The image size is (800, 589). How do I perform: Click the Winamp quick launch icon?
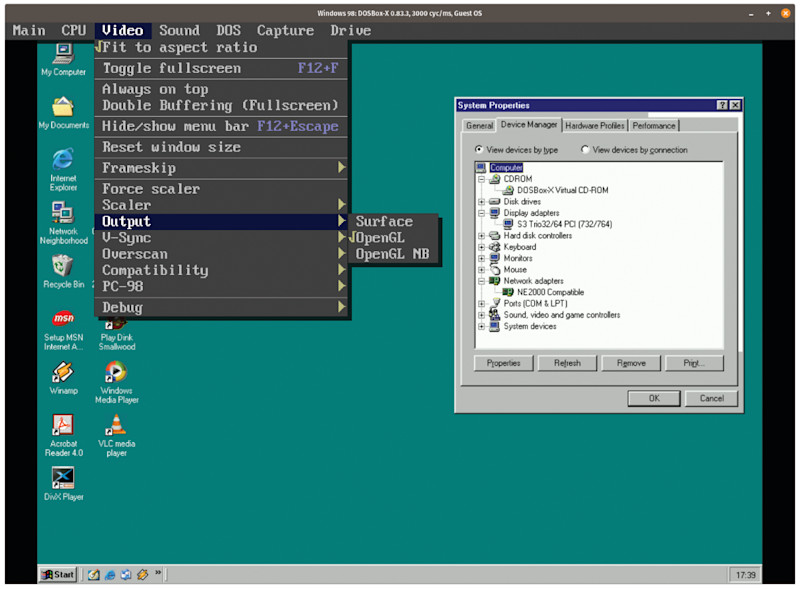tap(142, 575)
